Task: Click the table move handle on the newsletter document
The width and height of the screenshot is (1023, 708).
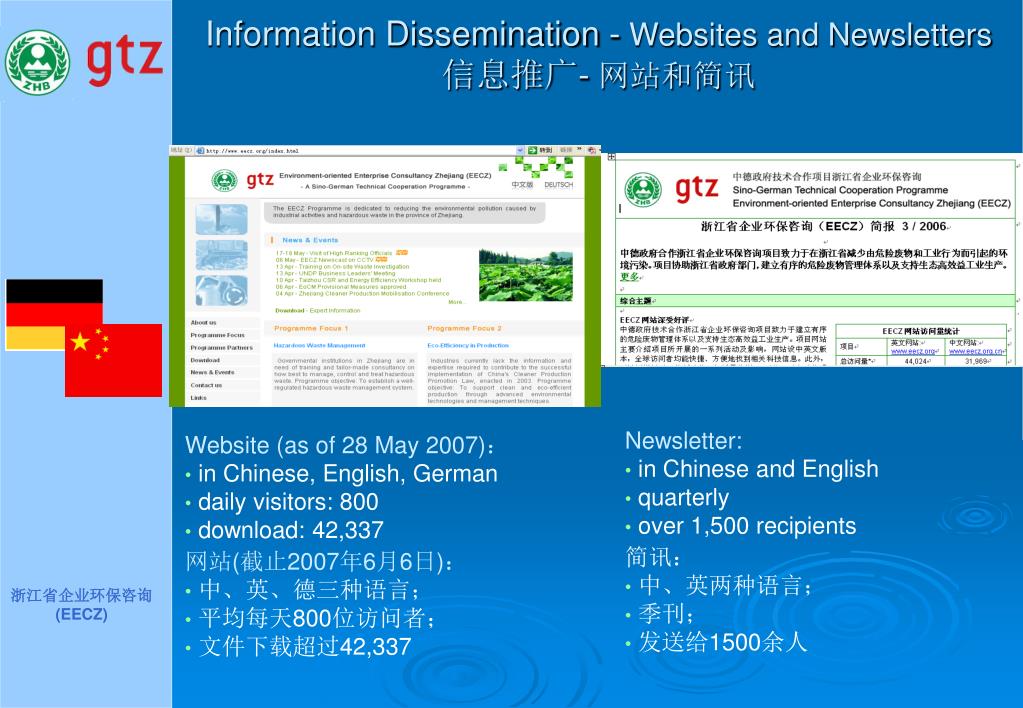Action: pyautogui.click(x=611, y=157)
